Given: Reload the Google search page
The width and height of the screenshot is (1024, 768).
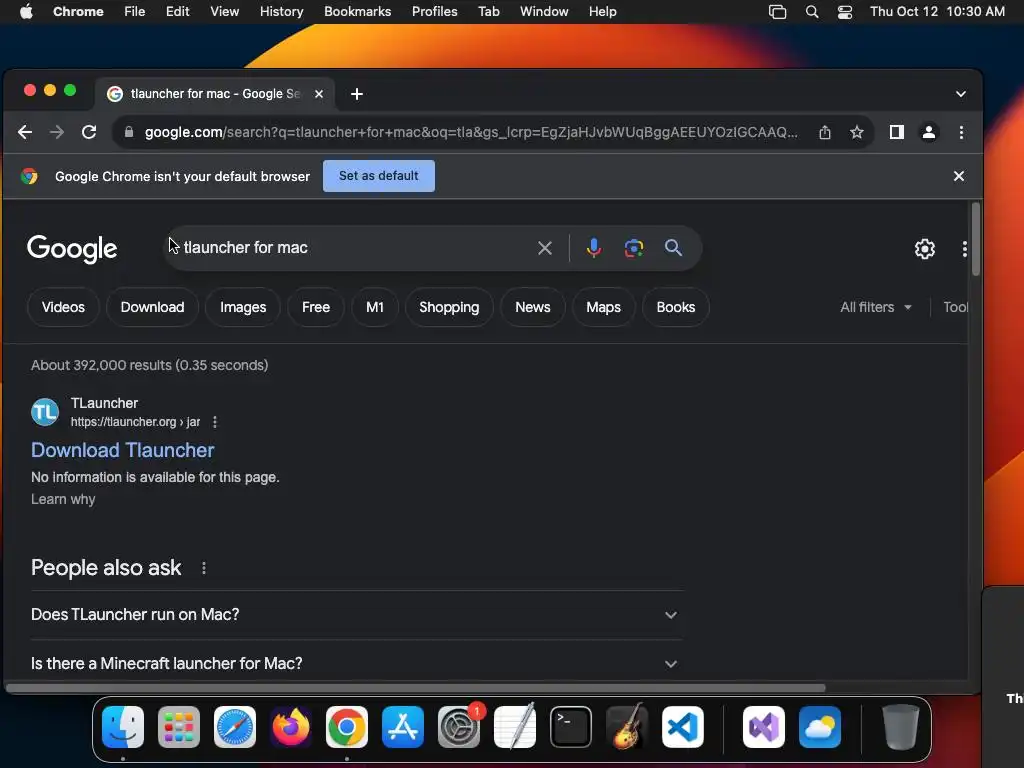Looking at the screenshot, I should [x=89, y=133].
